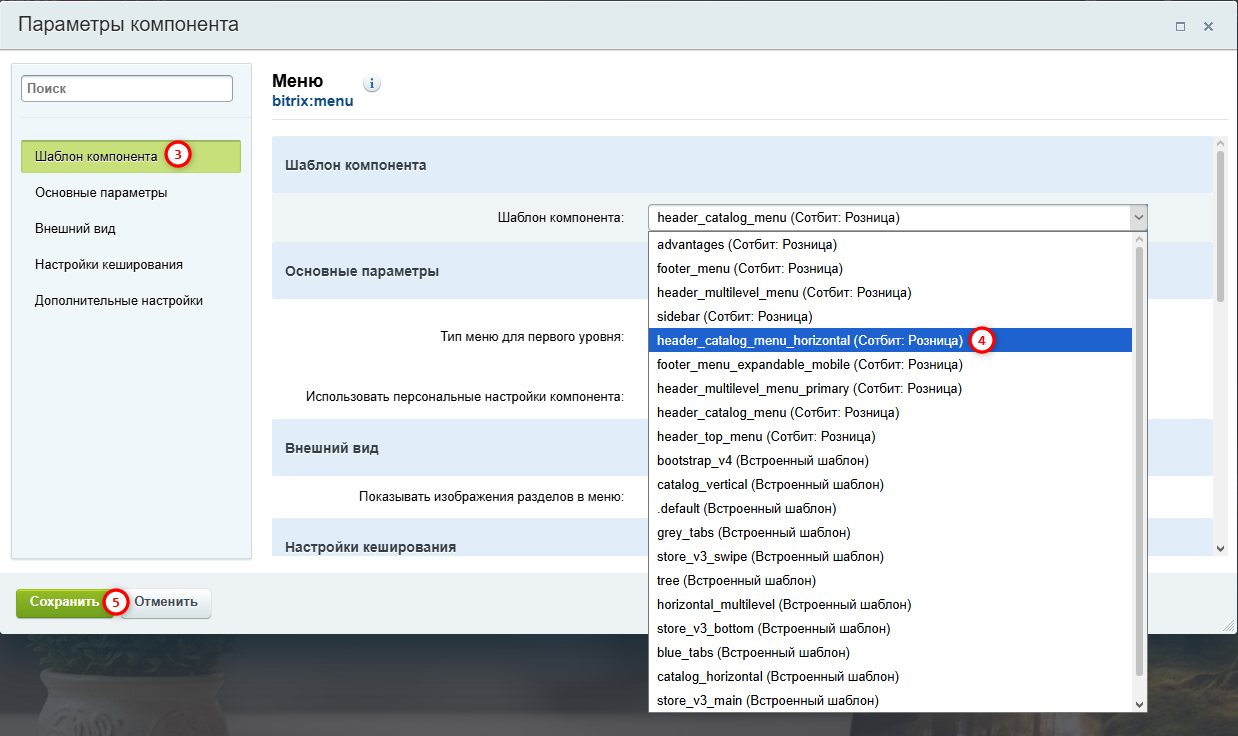
Task: Choose footer_menu_expandable_mobile option
Action: tap(890, 364)
